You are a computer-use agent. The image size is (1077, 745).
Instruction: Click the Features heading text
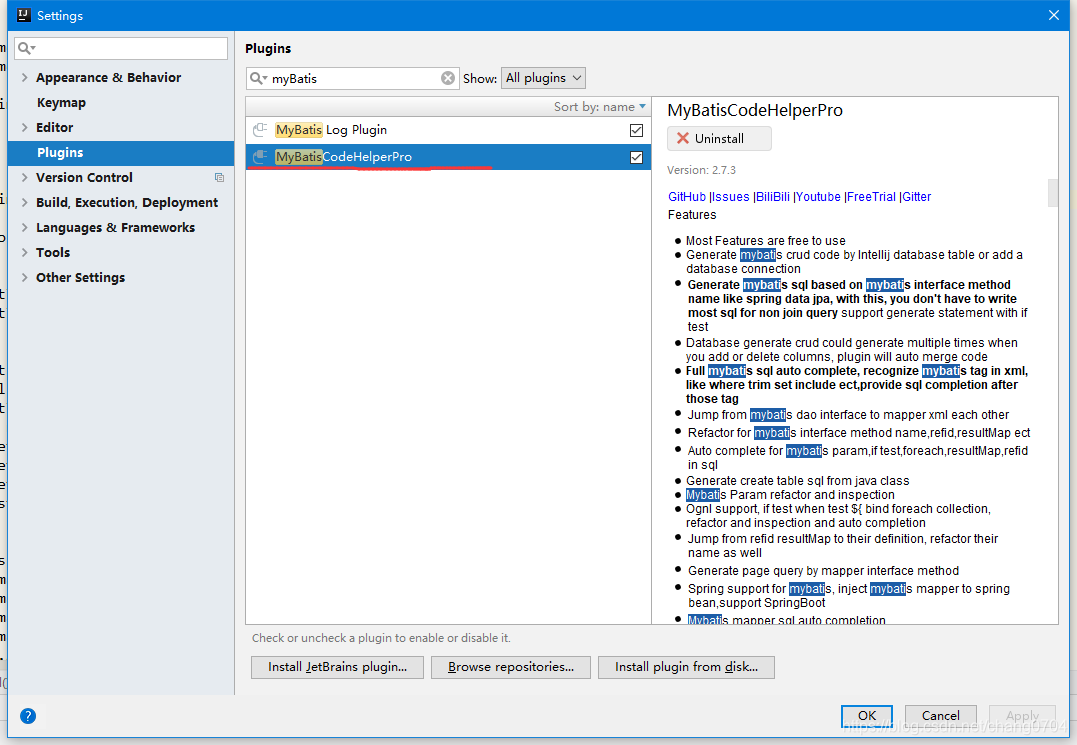pyautogui.click(x=692, y=215)
